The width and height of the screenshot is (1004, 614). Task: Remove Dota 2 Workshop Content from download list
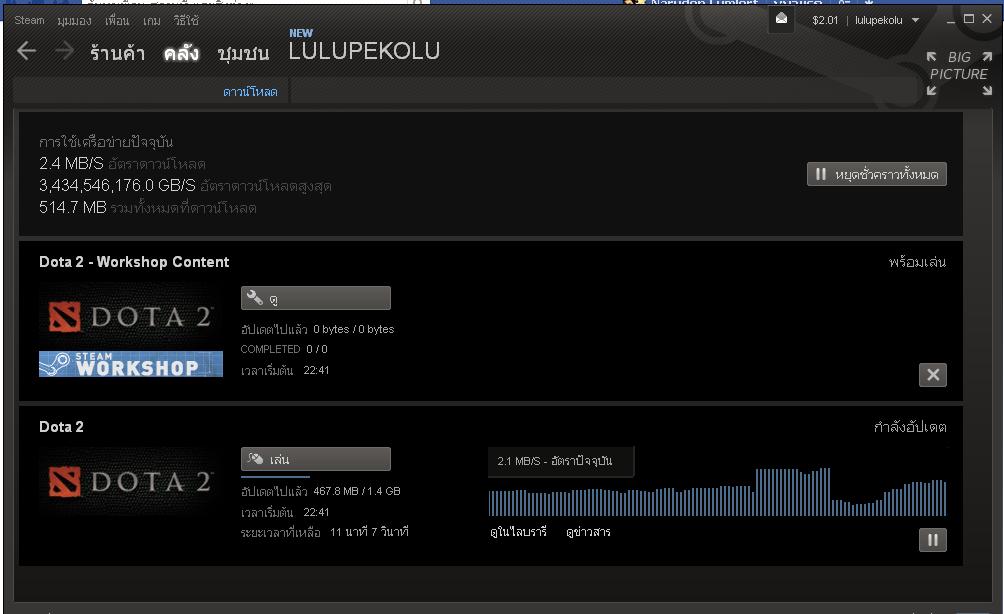(932, 375)
